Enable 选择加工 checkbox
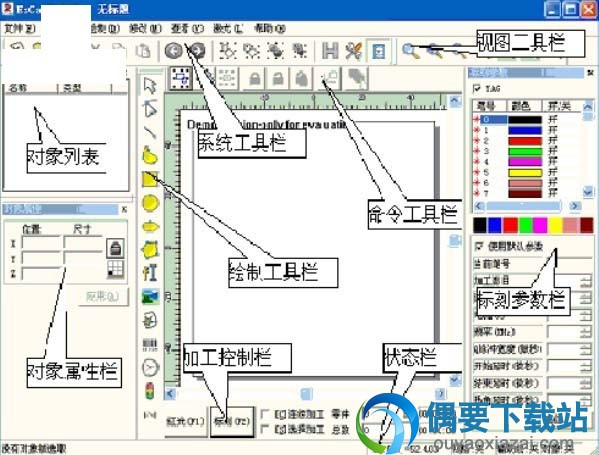 click(264, 429)
